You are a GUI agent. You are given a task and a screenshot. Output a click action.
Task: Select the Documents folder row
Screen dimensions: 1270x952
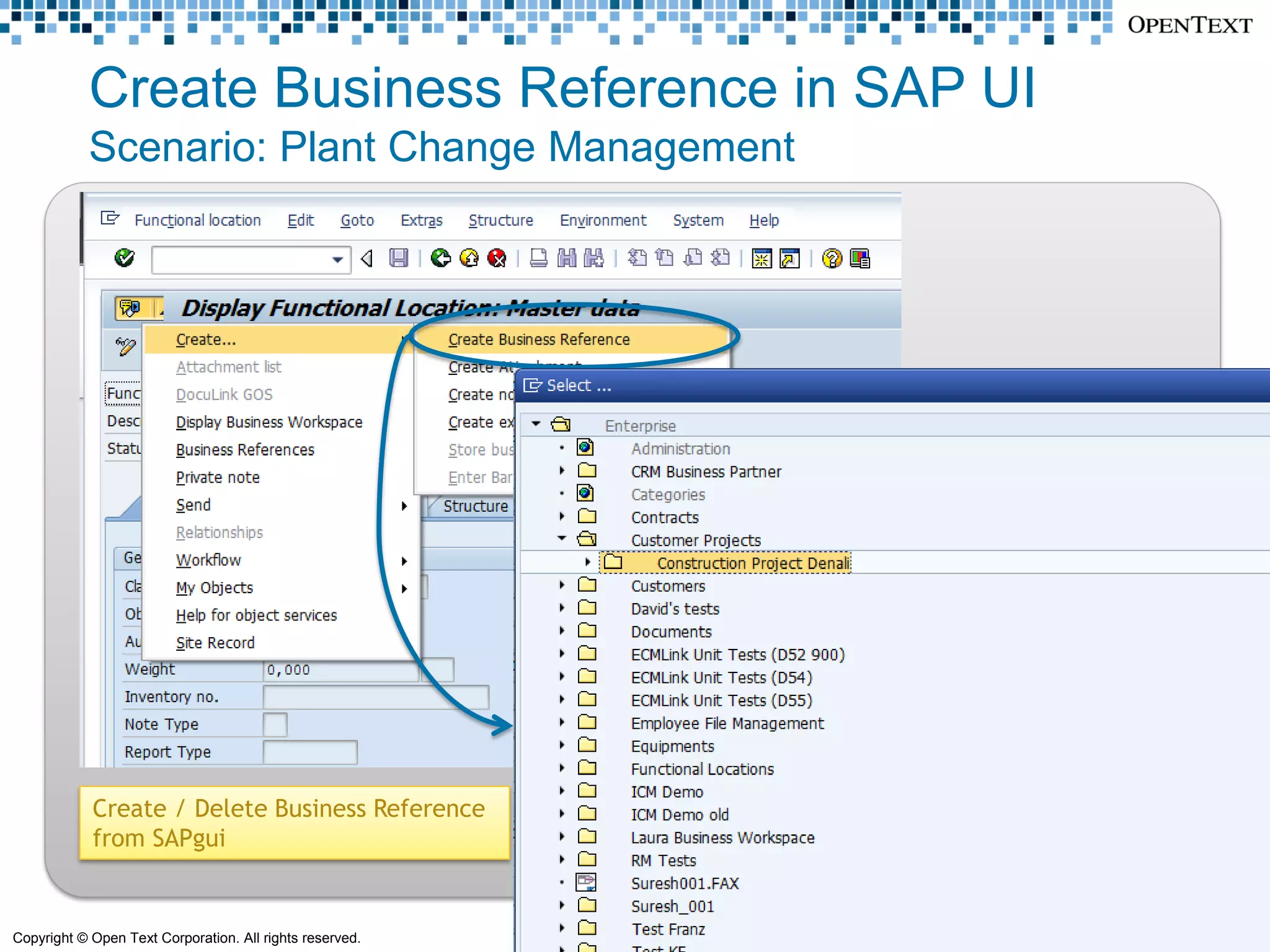click(671, 632)
